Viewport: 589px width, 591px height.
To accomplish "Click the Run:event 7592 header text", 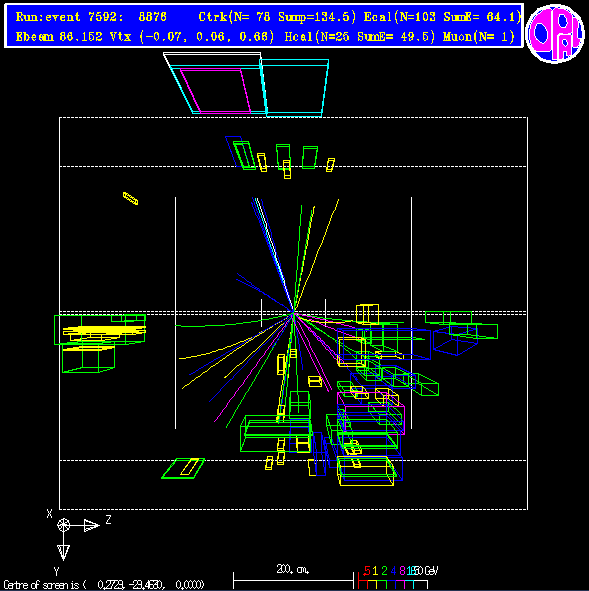I will [x=70, y=17].
